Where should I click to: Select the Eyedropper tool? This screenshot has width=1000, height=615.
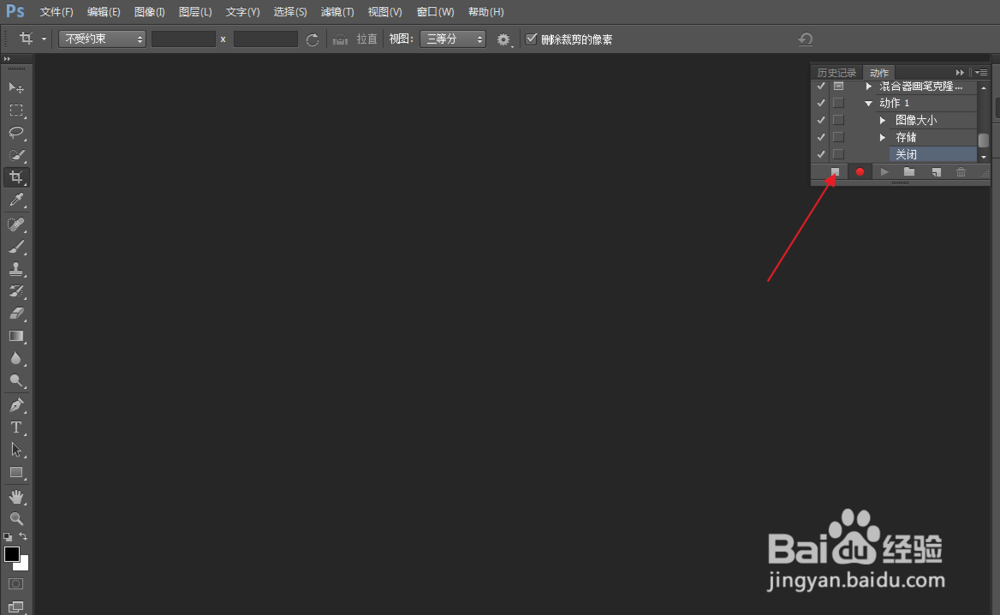pyautogui.click(x=17, y=200)
